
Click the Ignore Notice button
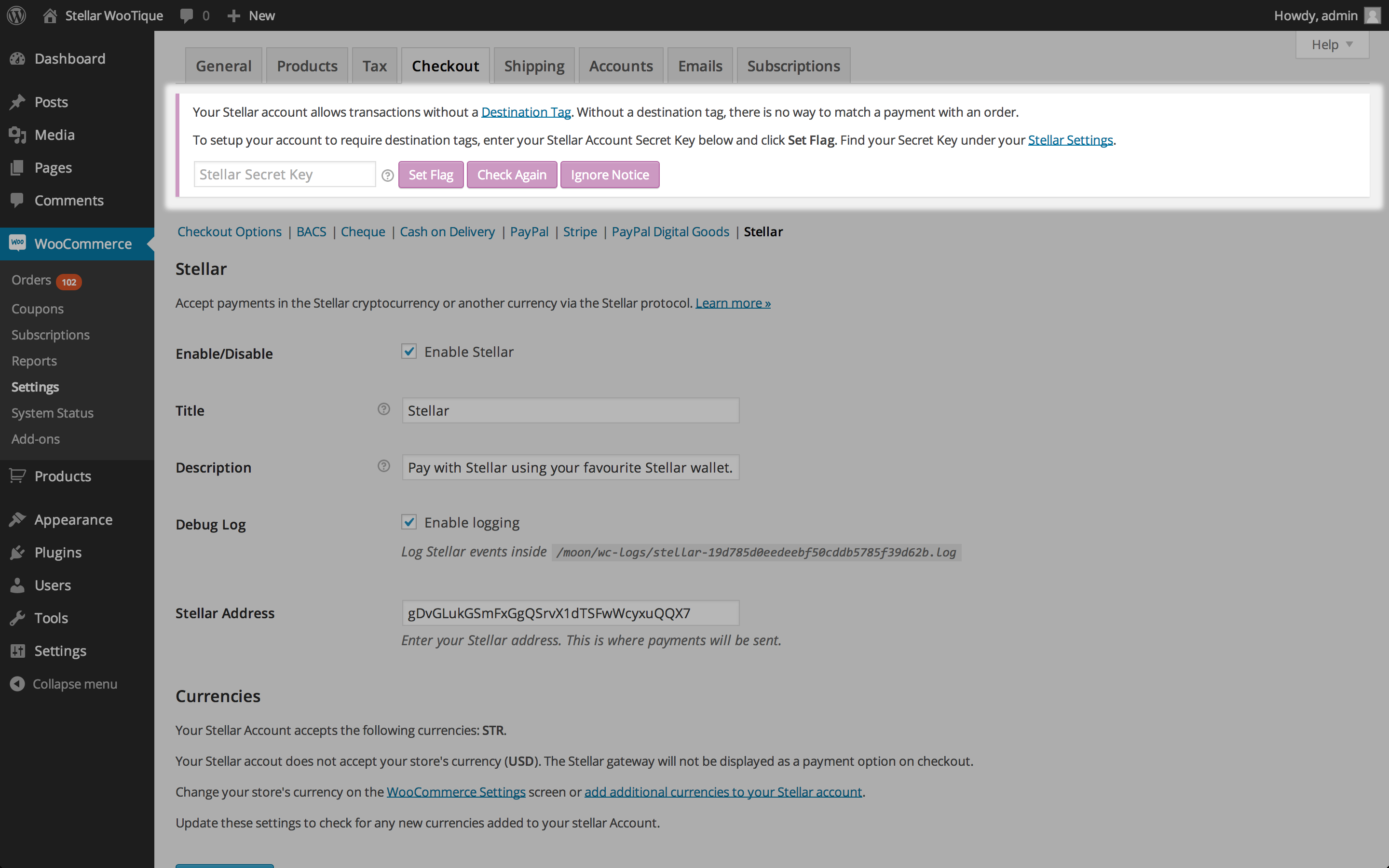(610, 175)
